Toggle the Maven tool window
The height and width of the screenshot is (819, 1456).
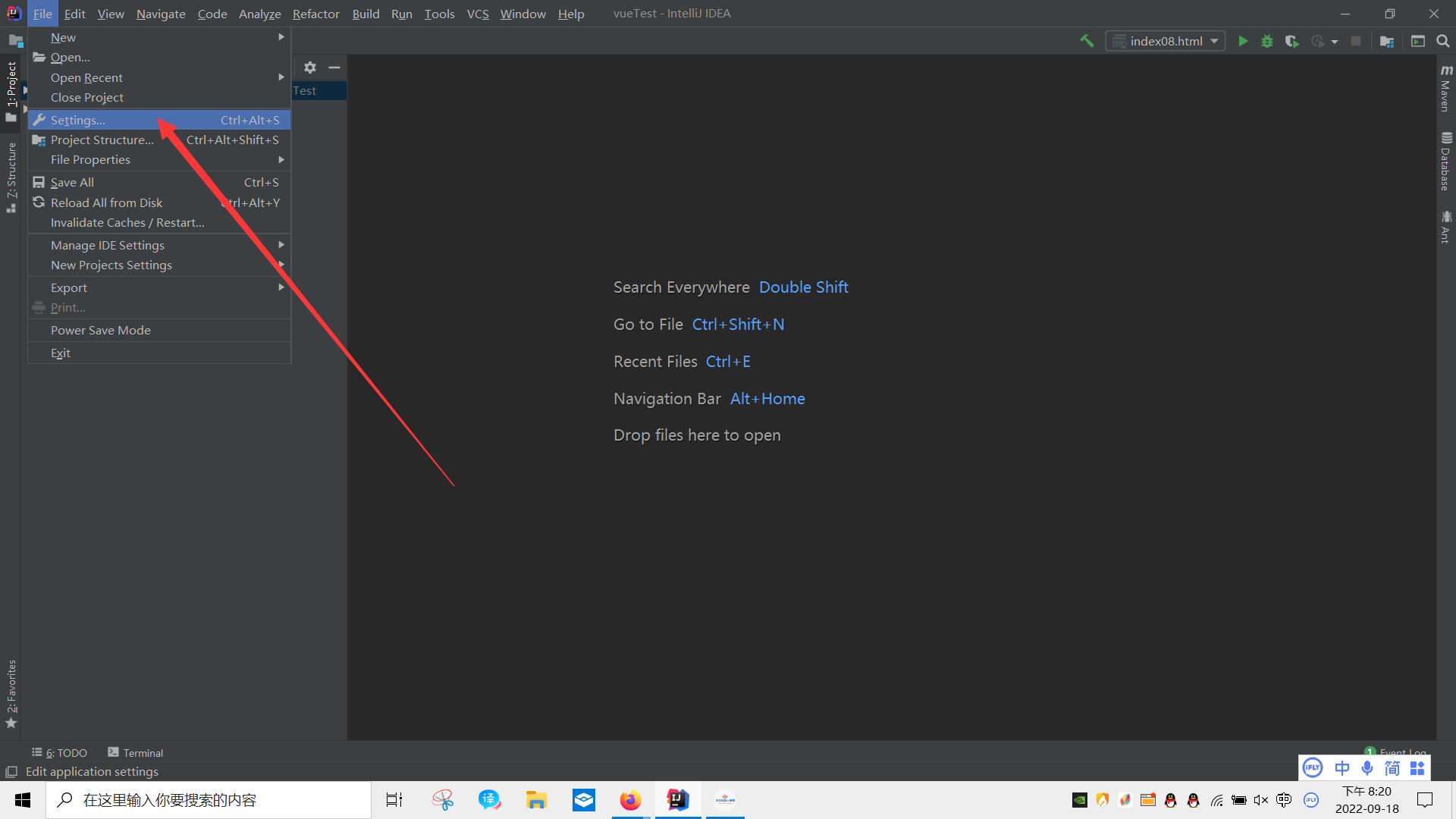click(x=1445, y=89)
